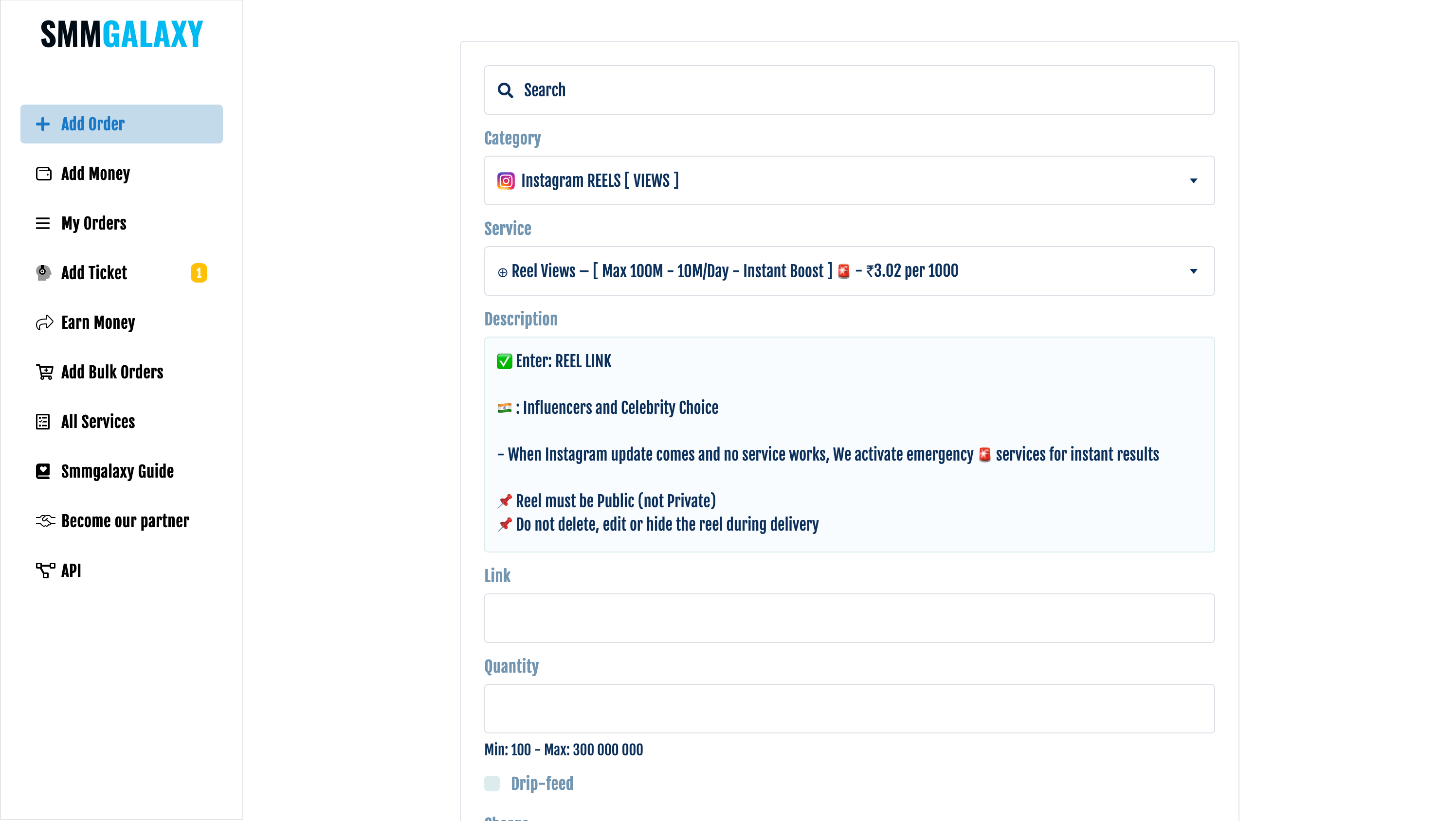Click the Service dropdown arrow
Image resolution: width=1456 pixels, height=821 pixels.
tap(1193, 271)
